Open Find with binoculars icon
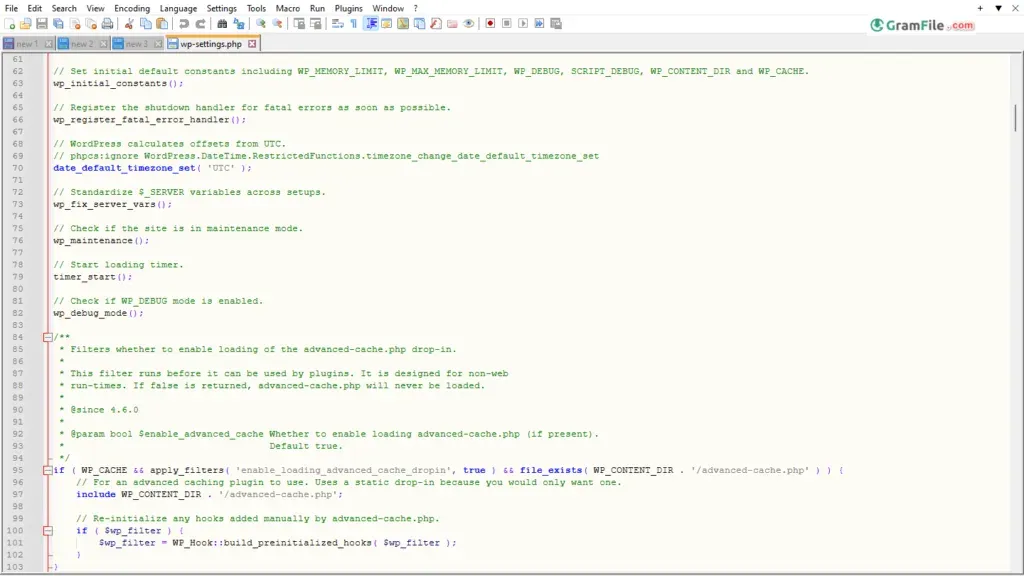 coord(222,24)
